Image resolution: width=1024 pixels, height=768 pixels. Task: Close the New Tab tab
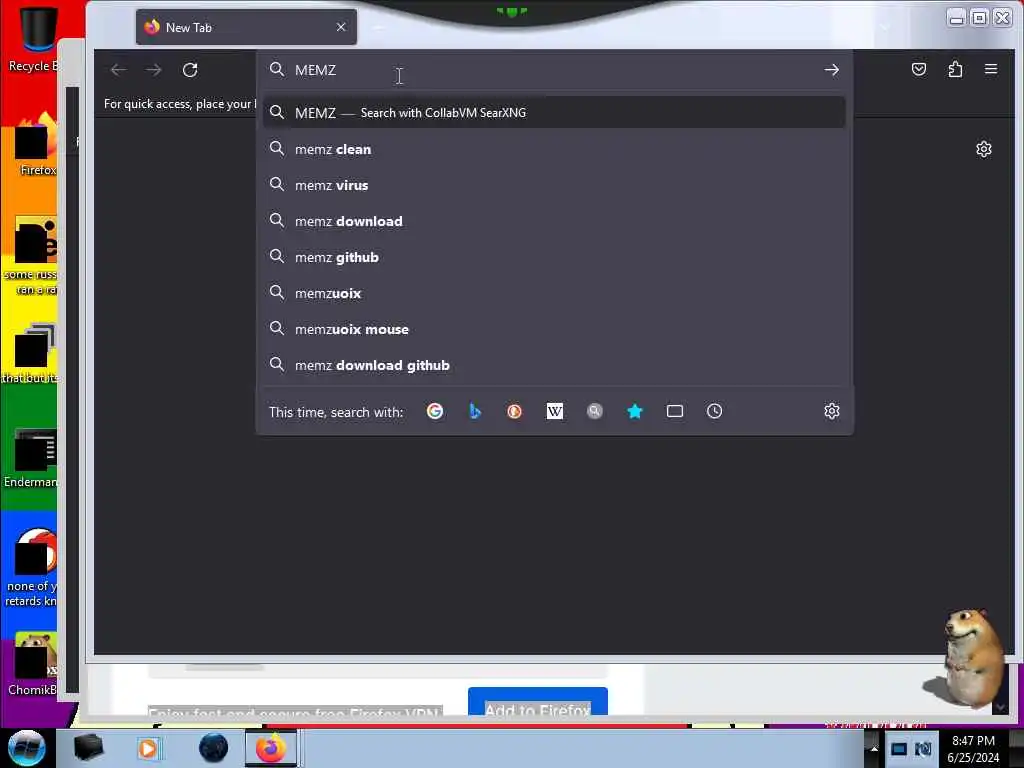[x=341, y=27]
